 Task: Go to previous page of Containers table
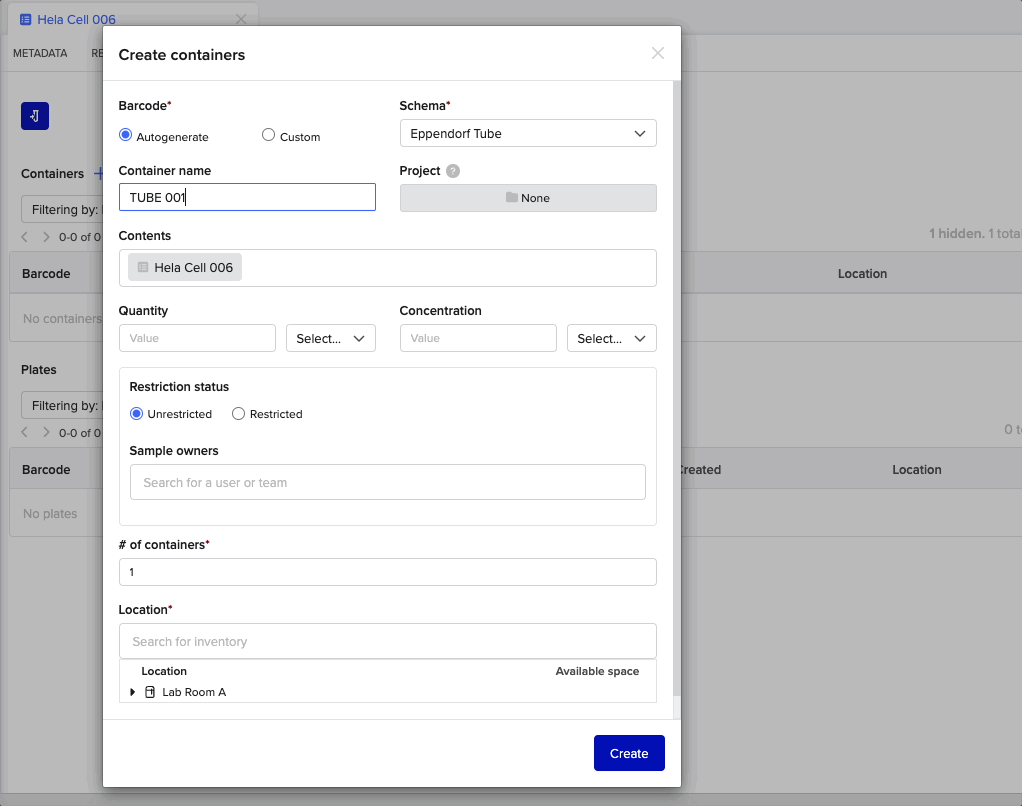pyautogui.click(x=25, y=237)
